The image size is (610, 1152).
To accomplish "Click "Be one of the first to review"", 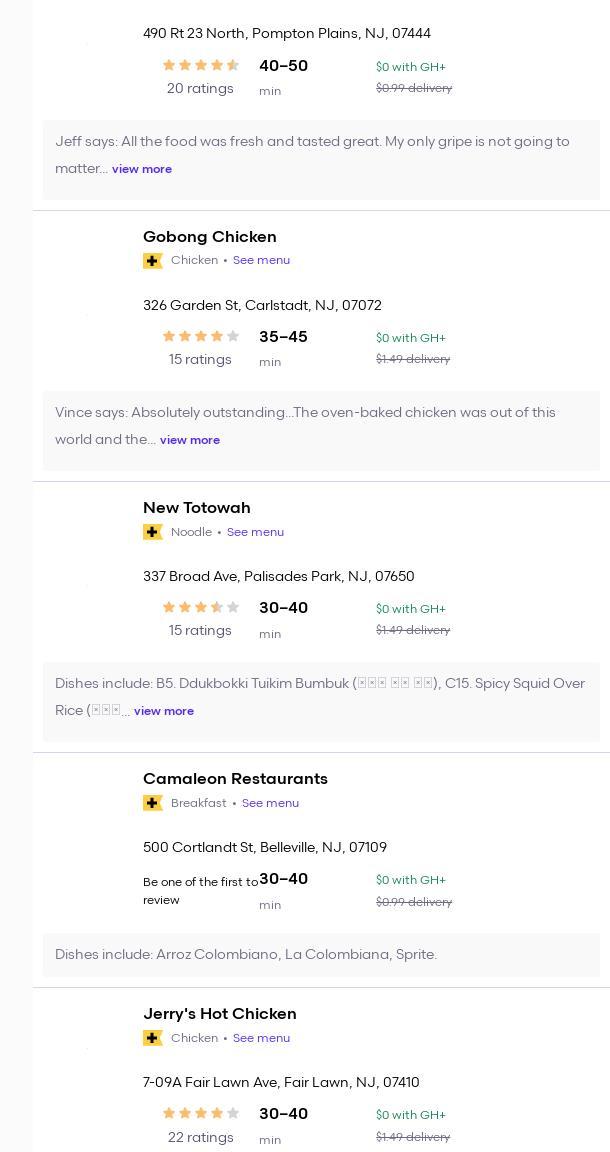I will point(200,891).
